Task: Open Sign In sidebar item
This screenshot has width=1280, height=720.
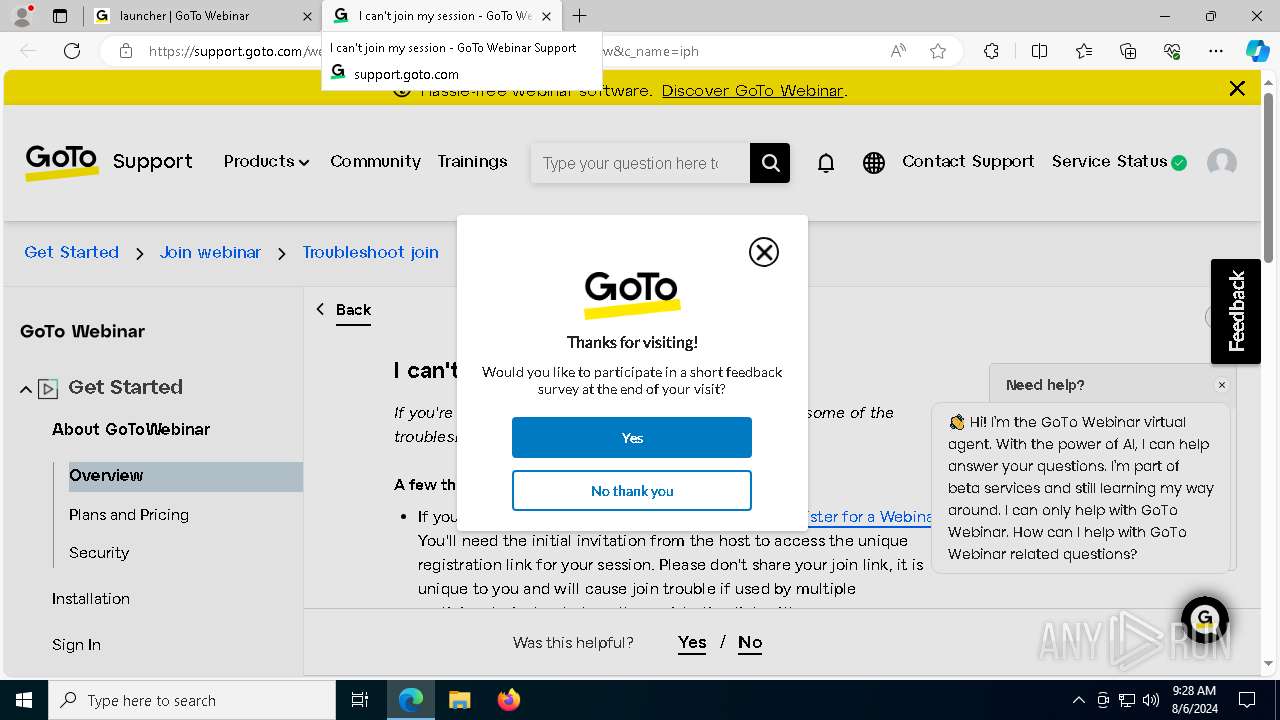Action: pos(76,645)
